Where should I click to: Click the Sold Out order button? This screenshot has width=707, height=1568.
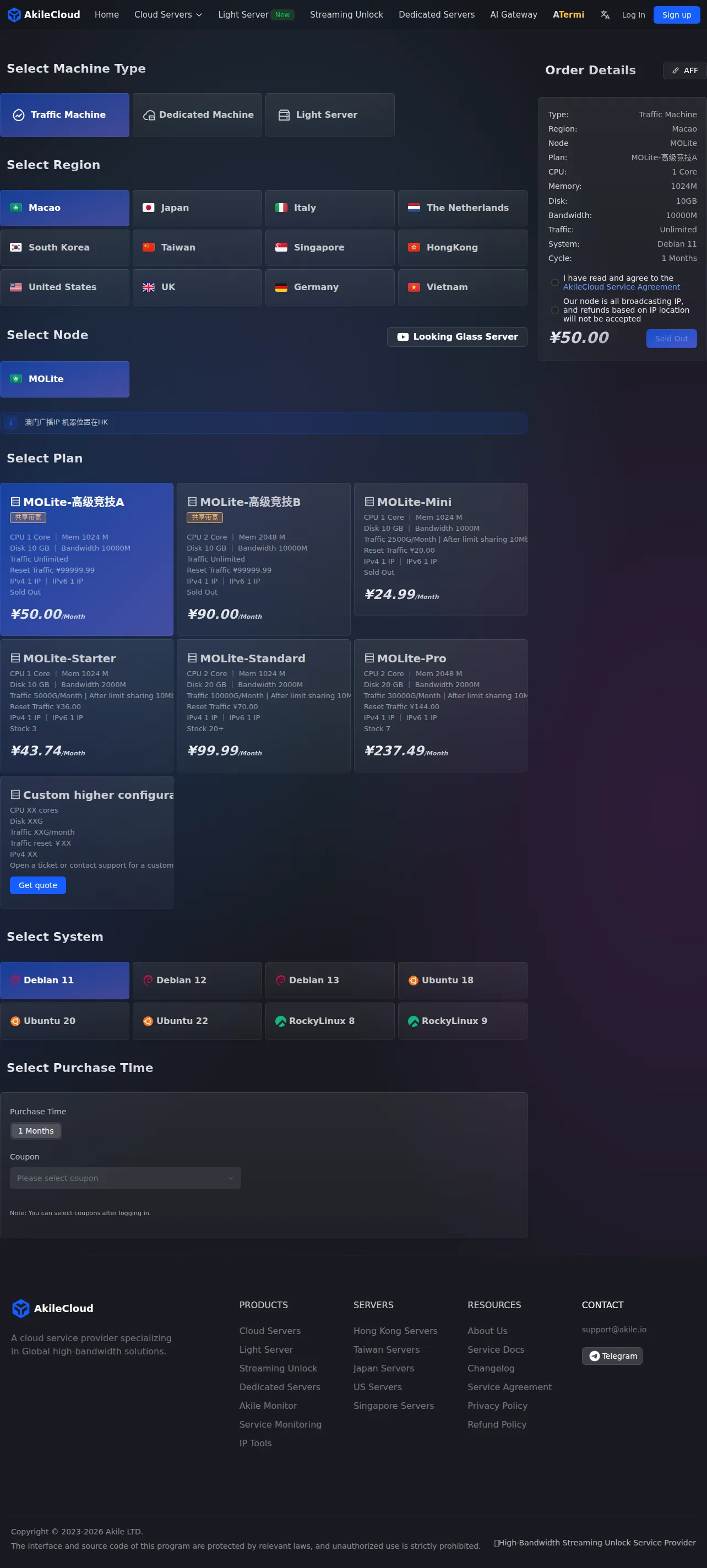671,339
